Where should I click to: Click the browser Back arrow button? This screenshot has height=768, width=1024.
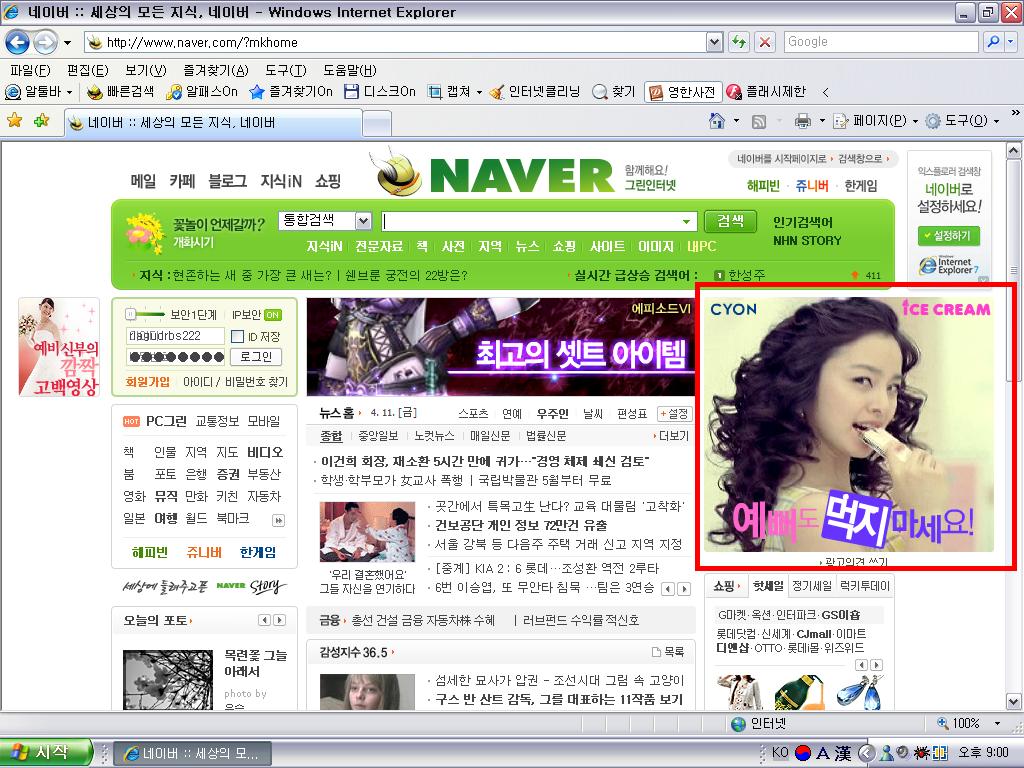(x=16, y=43)
